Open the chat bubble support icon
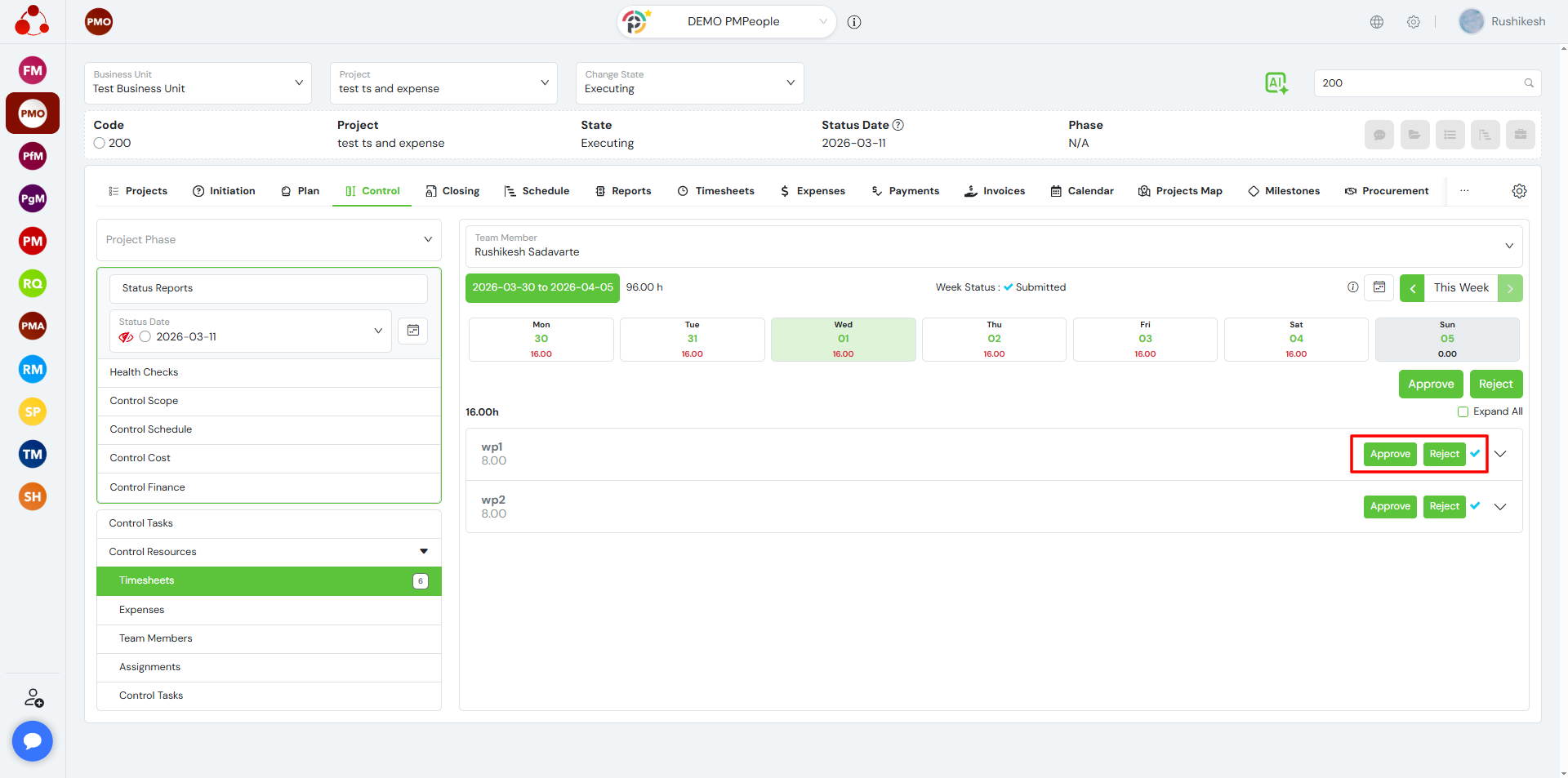 pos(33,740)
